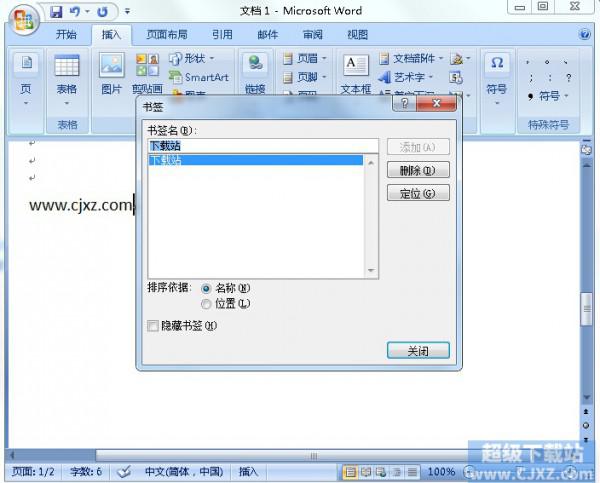
Task: Click the 书签名 text input field
Action: coord(263,146)
